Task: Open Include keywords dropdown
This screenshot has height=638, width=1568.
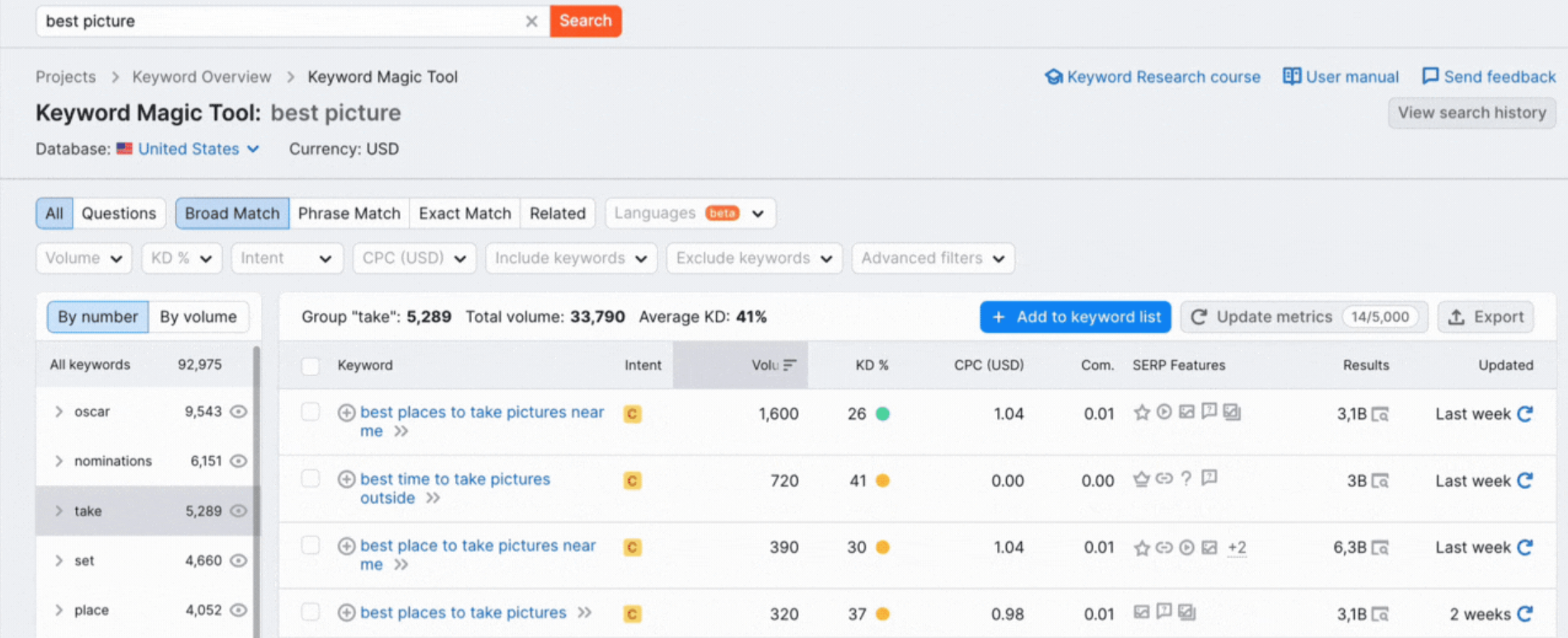Action: coord(571,258)
